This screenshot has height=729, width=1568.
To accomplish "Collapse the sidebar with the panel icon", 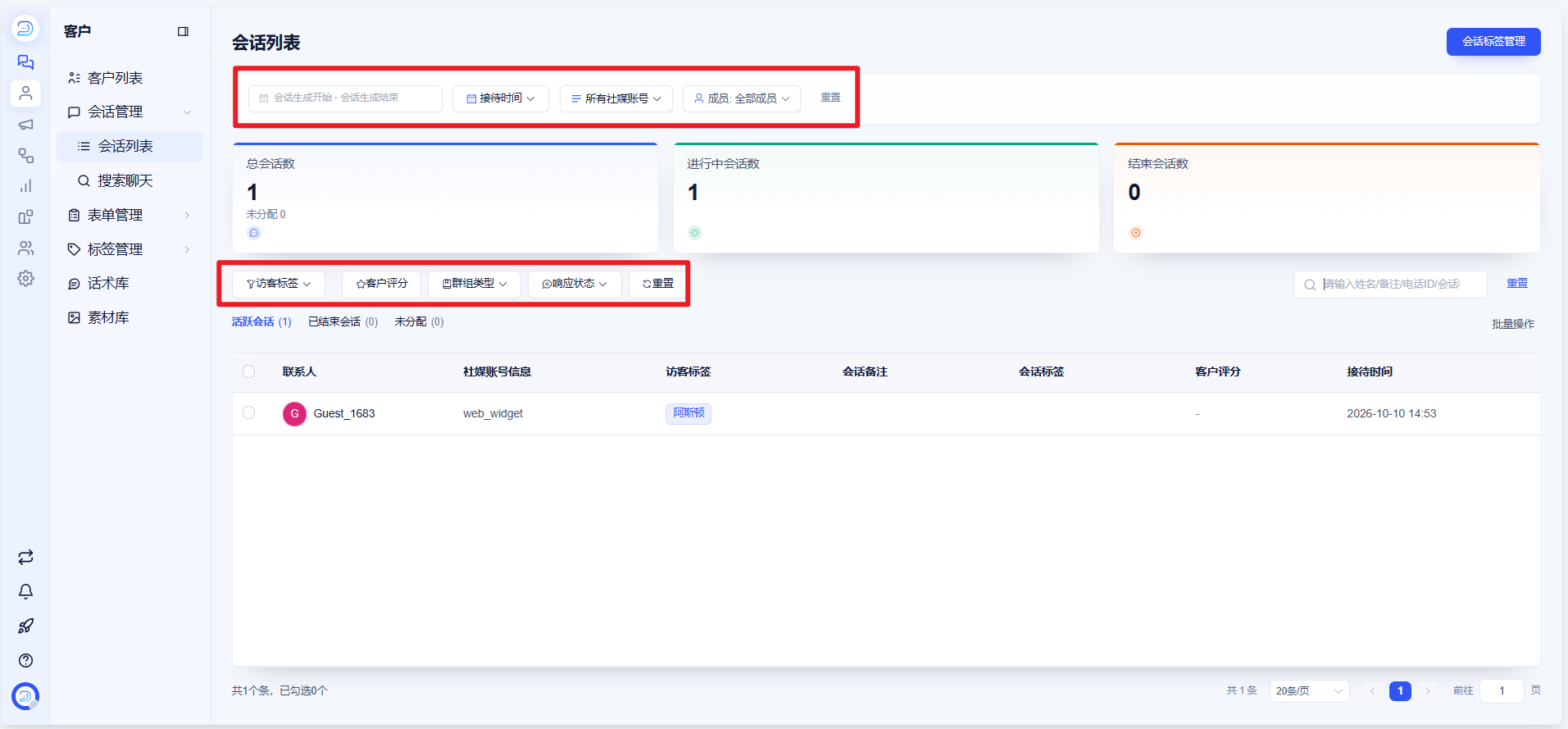I will pyautogui.click(x=183, y=31).
